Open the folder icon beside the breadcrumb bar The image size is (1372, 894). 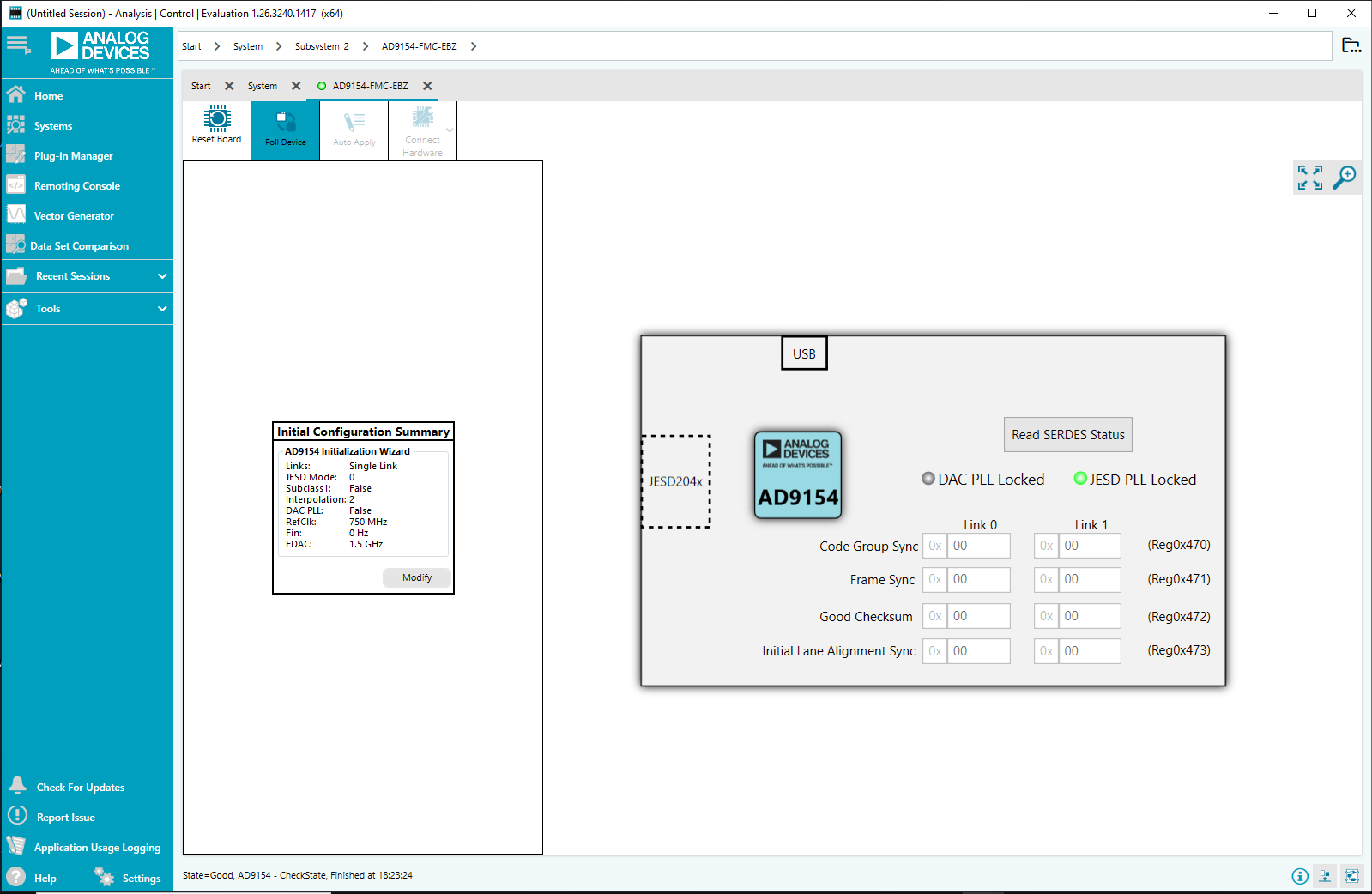(1351, 46)
